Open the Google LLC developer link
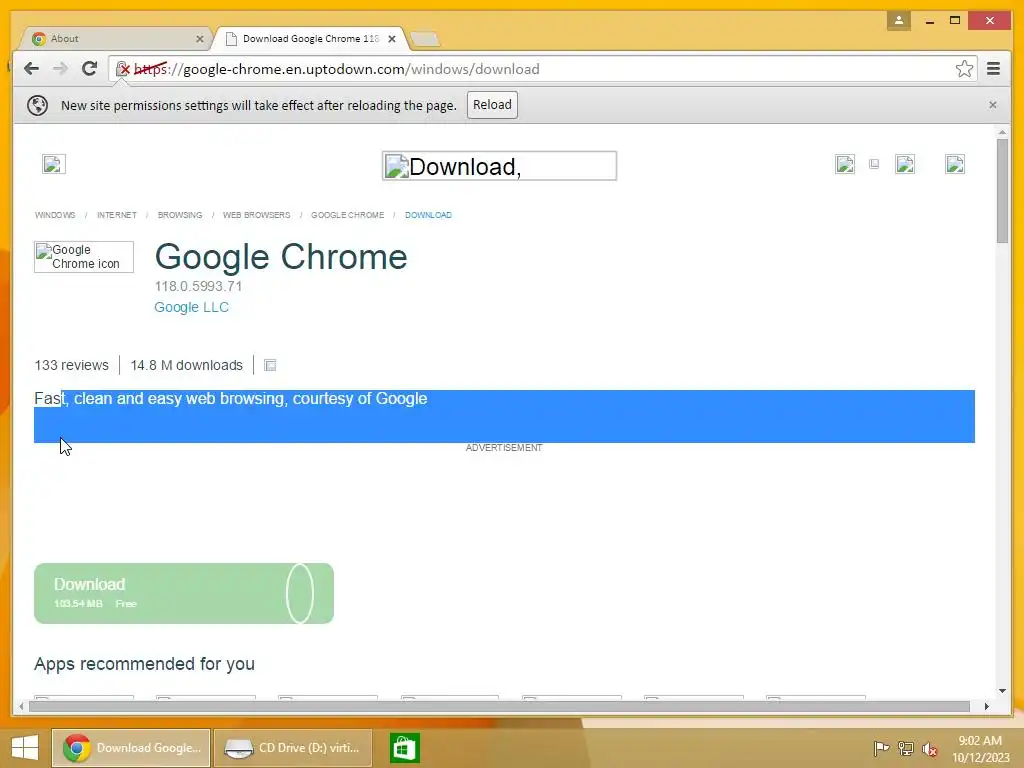1024x768 pixels. tap(191, 307)
